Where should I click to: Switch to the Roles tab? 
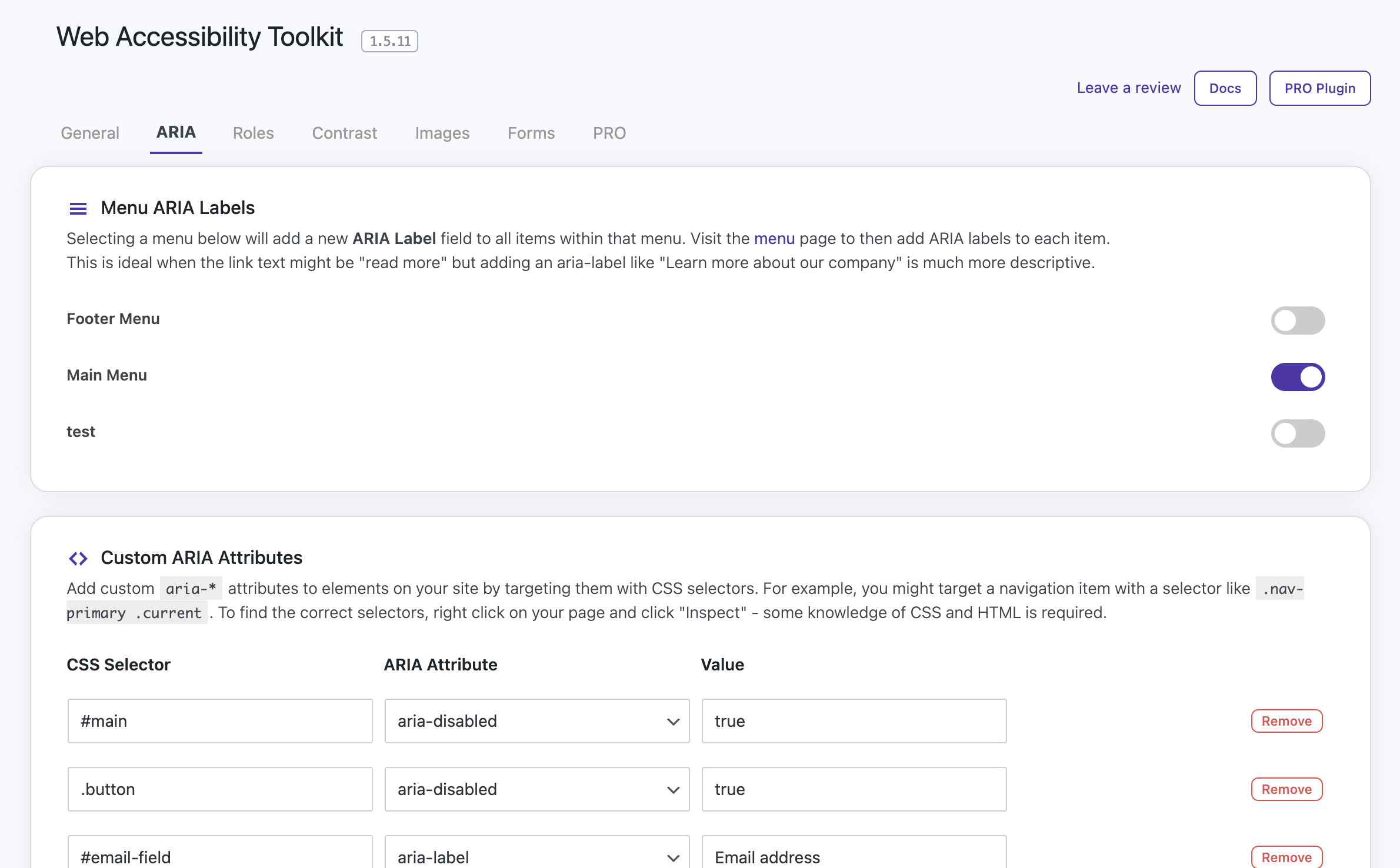coord(253,133)
